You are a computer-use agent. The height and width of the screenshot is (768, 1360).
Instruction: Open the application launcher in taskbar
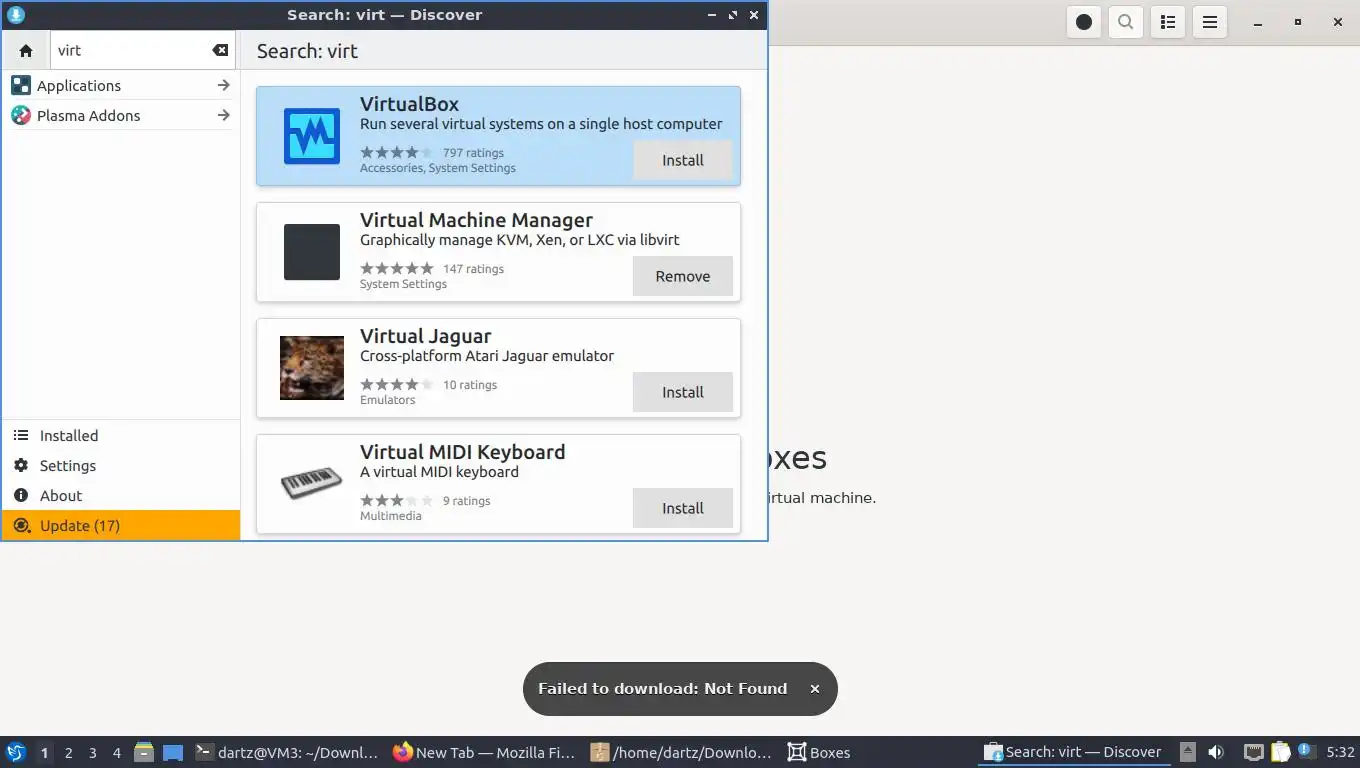click(x=16, y=752)
